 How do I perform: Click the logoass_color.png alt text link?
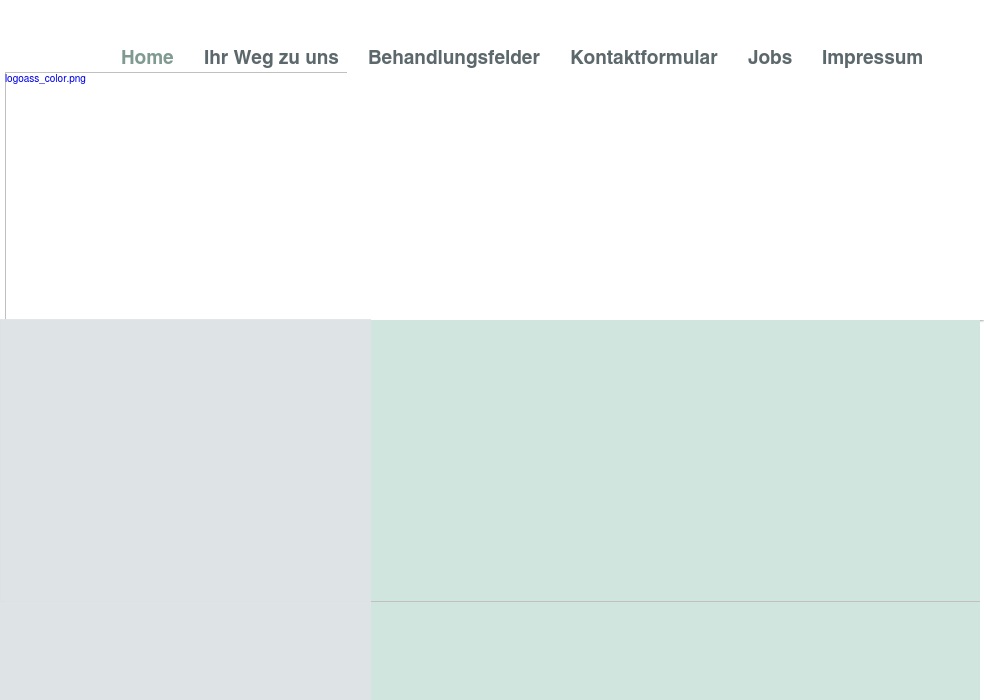point(45,79)
